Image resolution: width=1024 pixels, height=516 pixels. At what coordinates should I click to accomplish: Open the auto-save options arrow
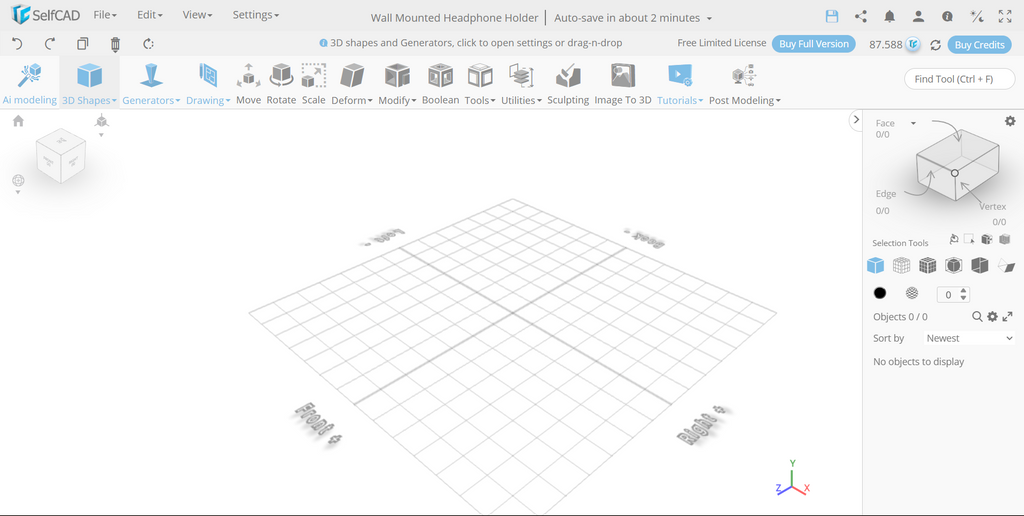click(x=709, y=18)
